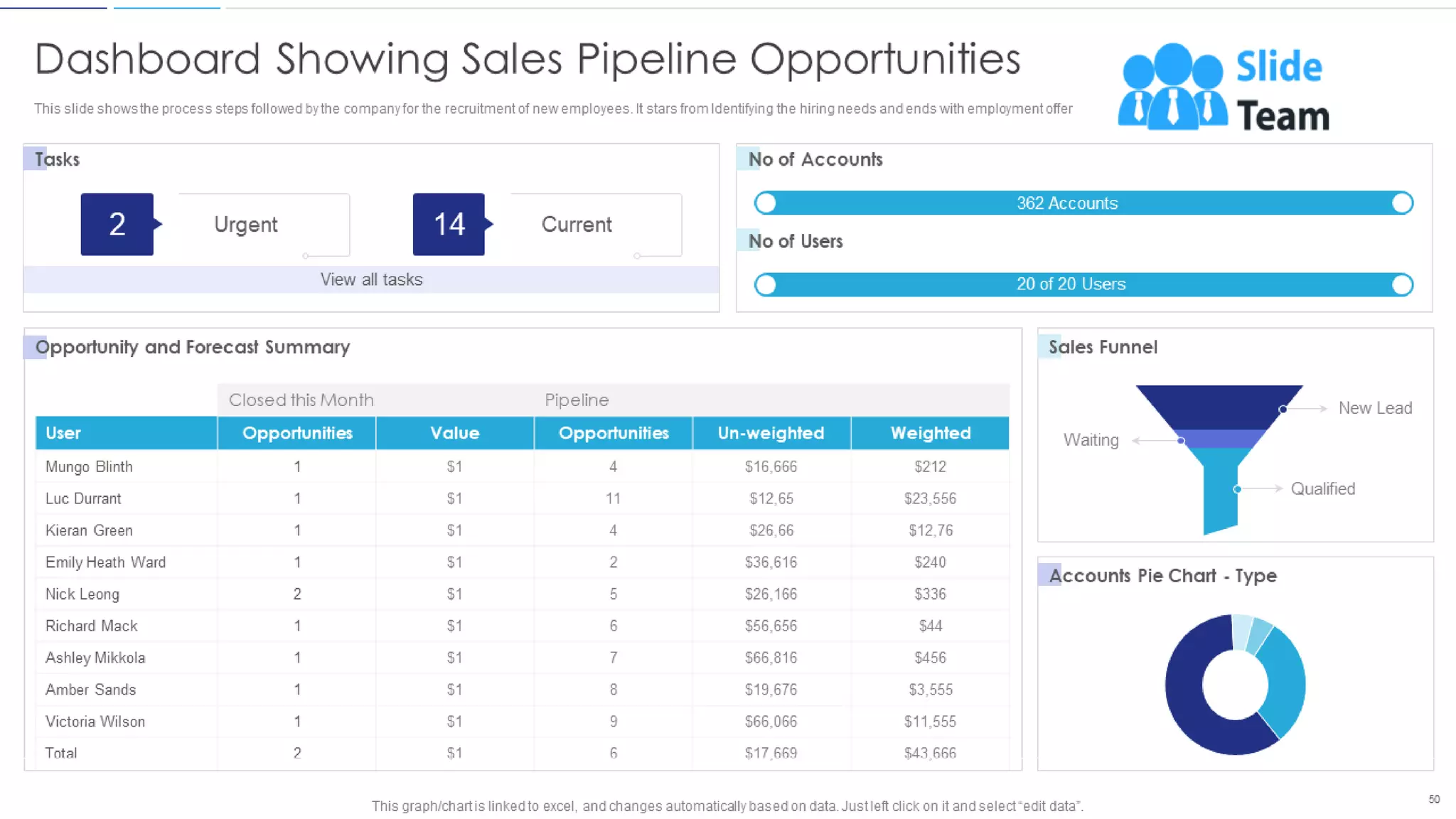Click the New Lead label
This screenshot has height=819, width=1456.
pos(1375,408)
